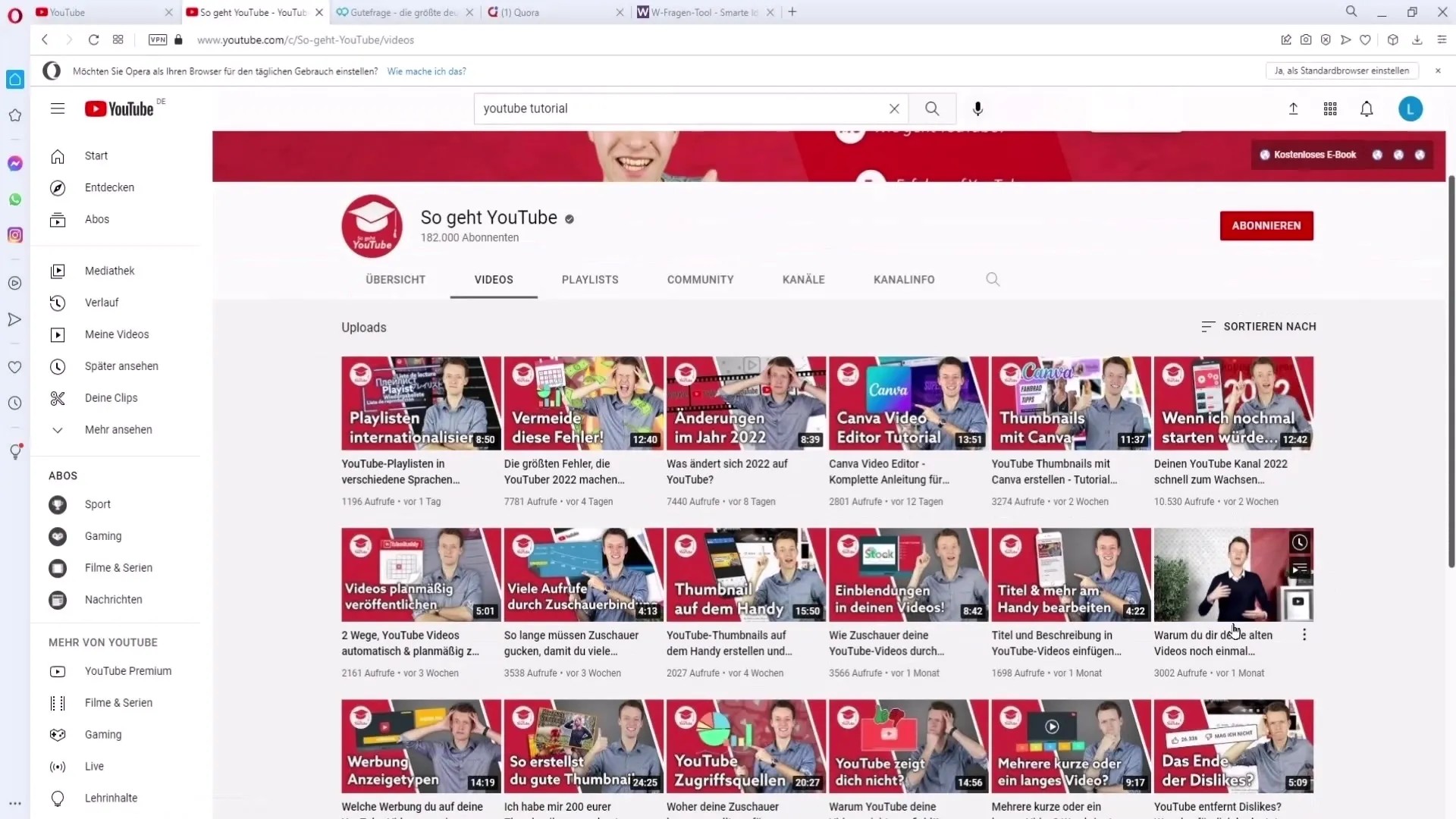
Task: Open YouTube Premium in sidebar
Action: point(115,671)
